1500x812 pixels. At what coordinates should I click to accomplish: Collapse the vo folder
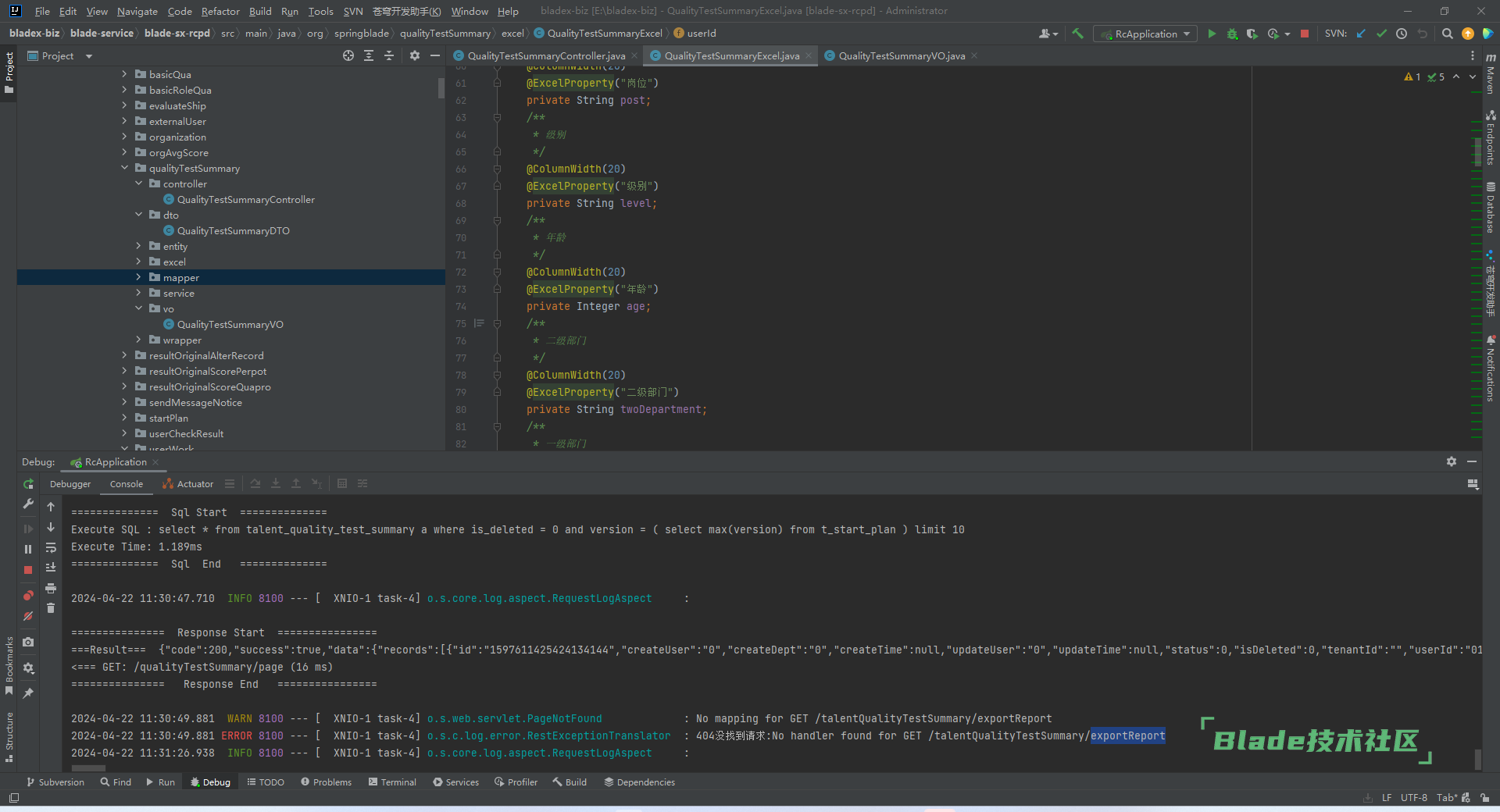[139, 308]
